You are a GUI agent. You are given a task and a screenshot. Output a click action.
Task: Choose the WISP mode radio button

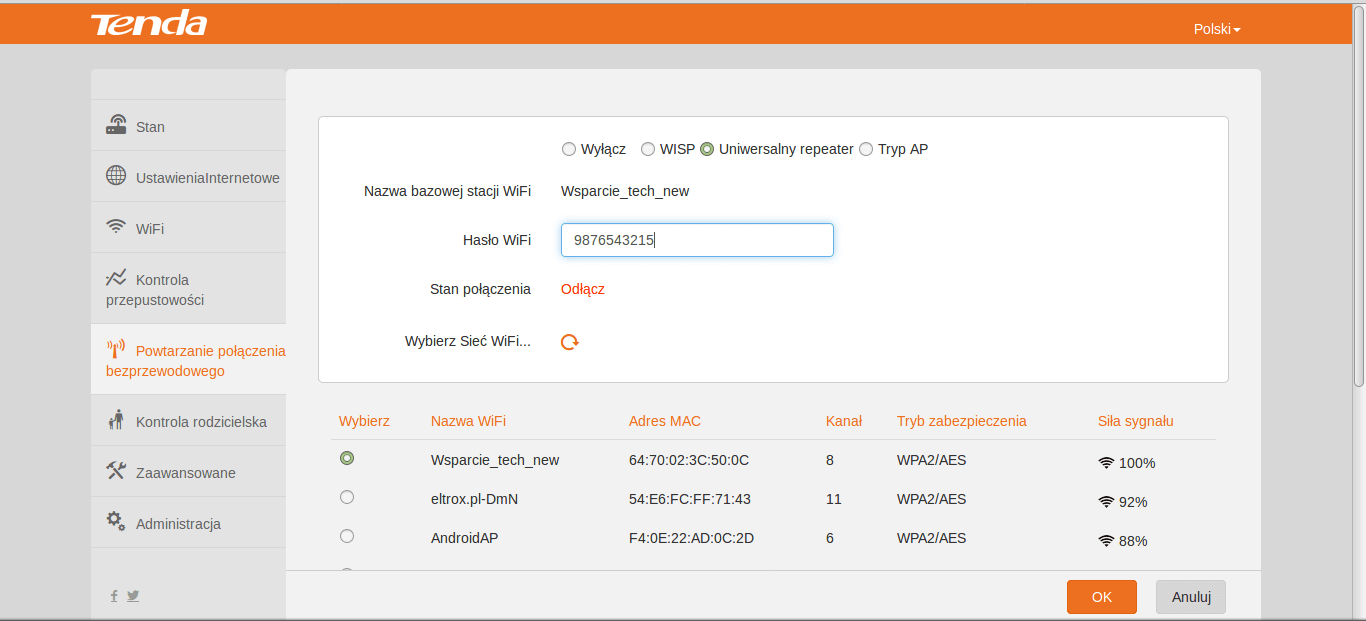tap(648, 149)
